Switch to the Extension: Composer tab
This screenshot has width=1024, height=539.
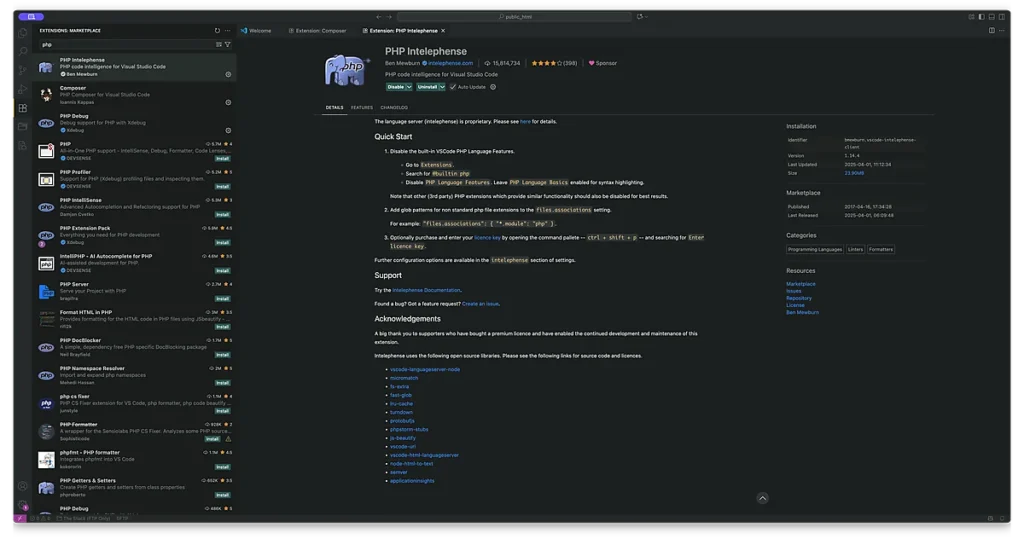pyautogui.click(x=317, y=31)
